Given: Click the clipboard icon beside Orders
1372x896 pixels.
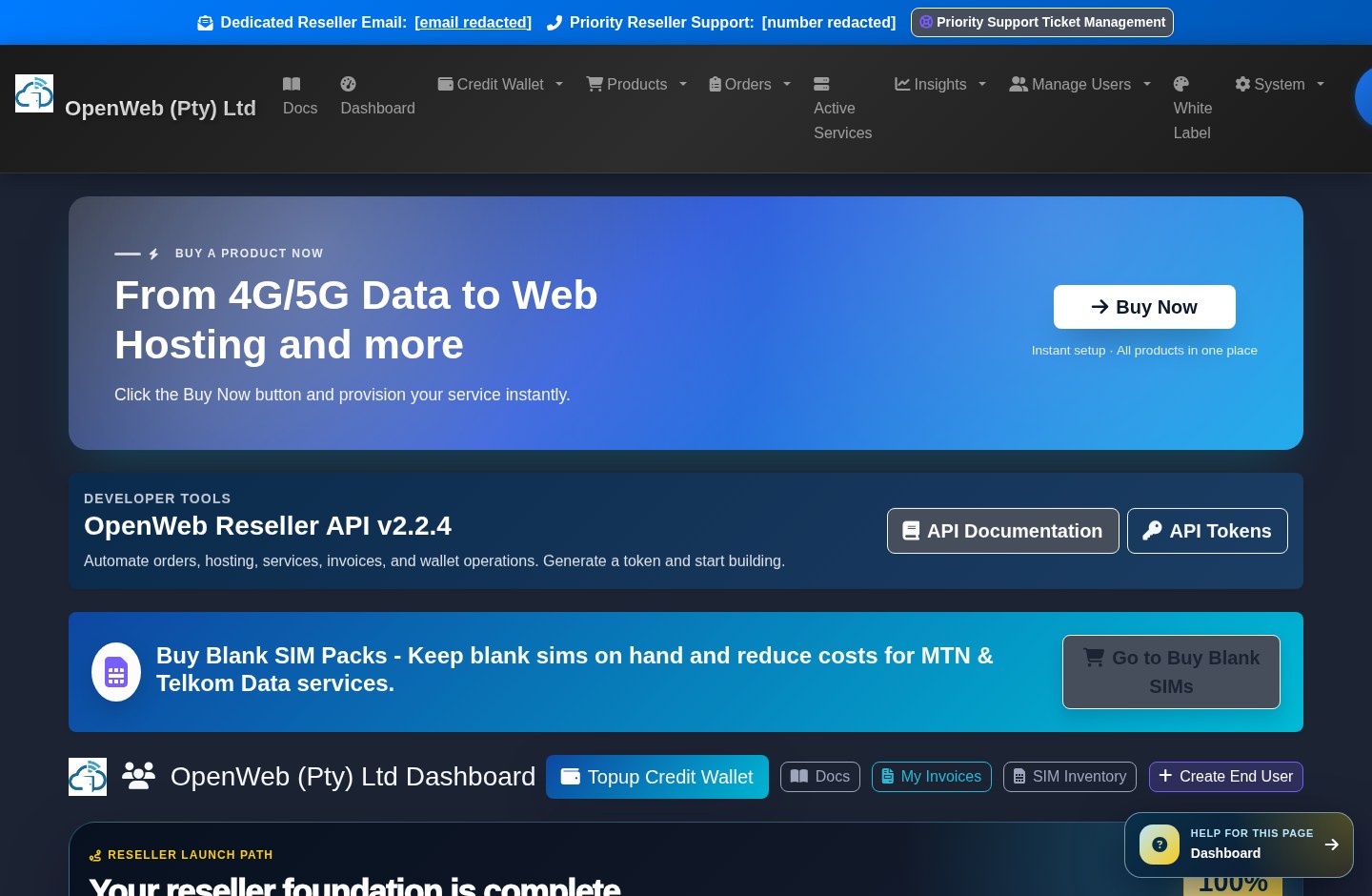Looking at the screenshot, I should coord(715,84).
